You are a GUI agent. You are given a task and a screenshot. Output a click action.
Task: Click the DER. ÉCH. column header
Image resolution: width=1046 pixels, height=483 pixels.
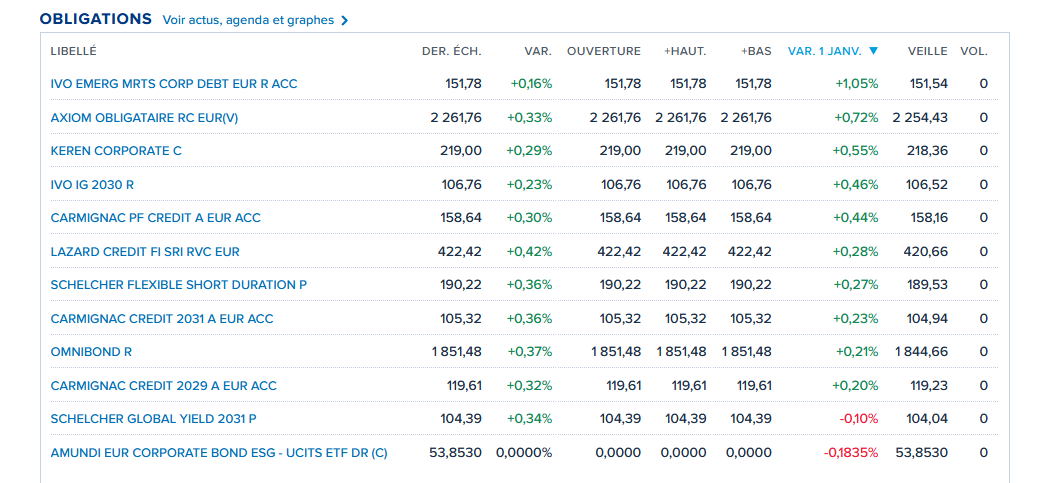point(451,51)
